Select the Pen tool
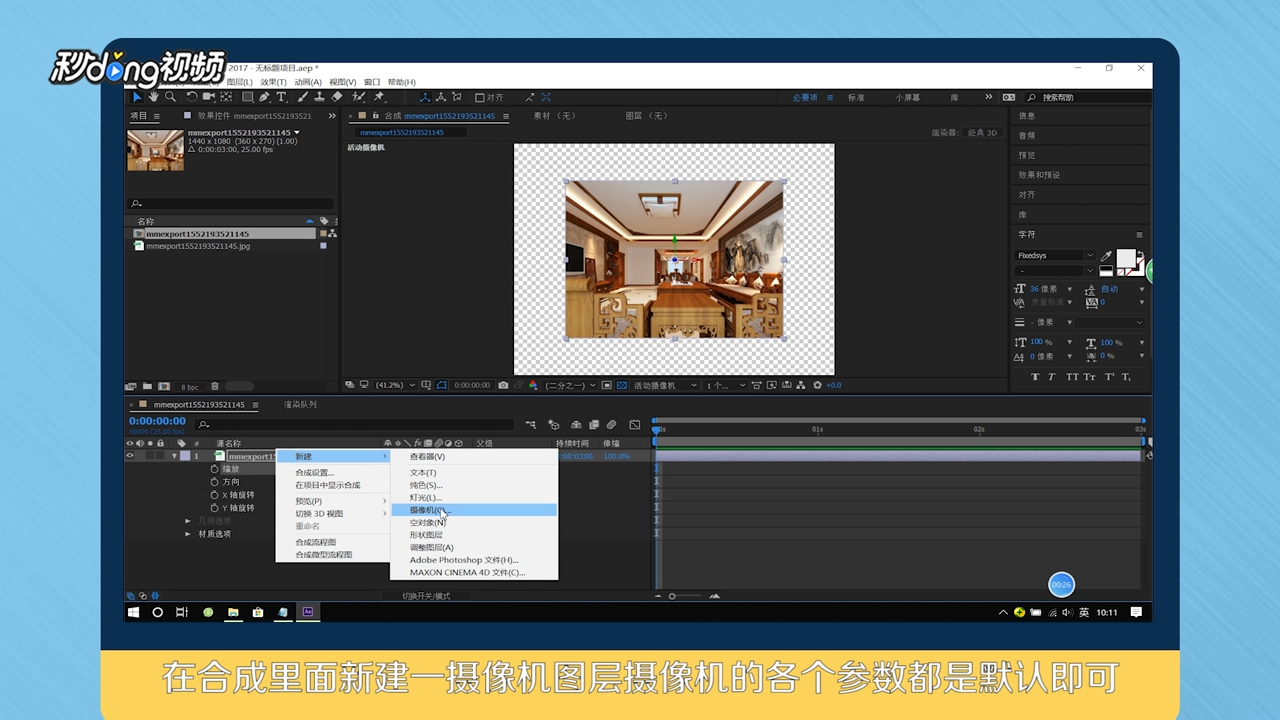Image resolution: width=1280 pixels, height=720 pixels. (x=264, y=97)
